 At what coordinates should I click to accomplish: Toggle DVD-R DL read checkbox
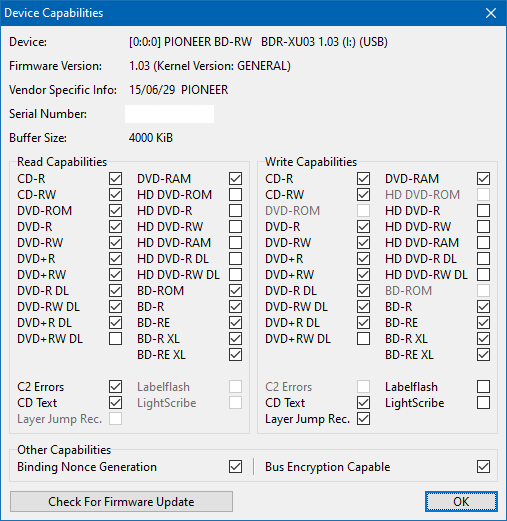point(115,291)
